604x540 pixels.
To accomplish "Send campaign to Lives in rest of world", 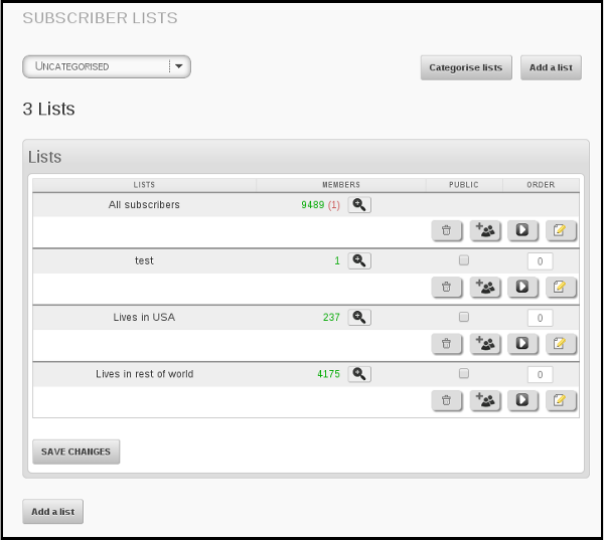I will point(522,400).
